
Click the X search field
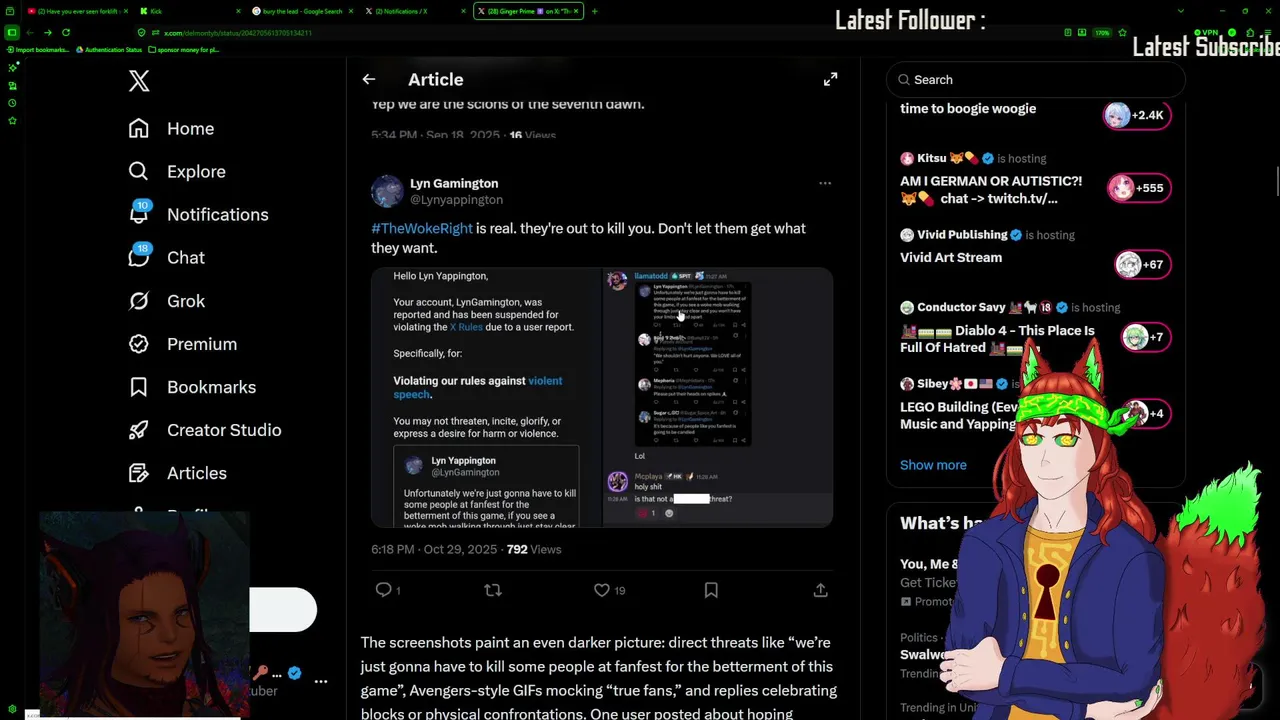(1036, 79)
